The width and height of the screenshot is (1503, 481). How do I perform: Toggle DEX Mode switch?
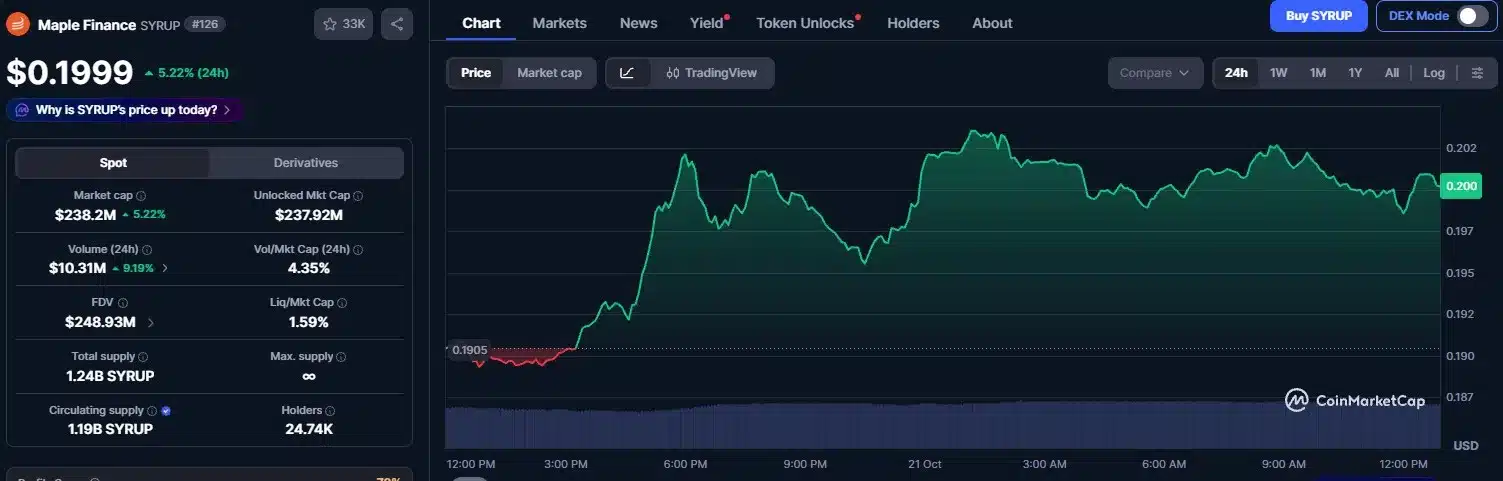pos(1472,16)
